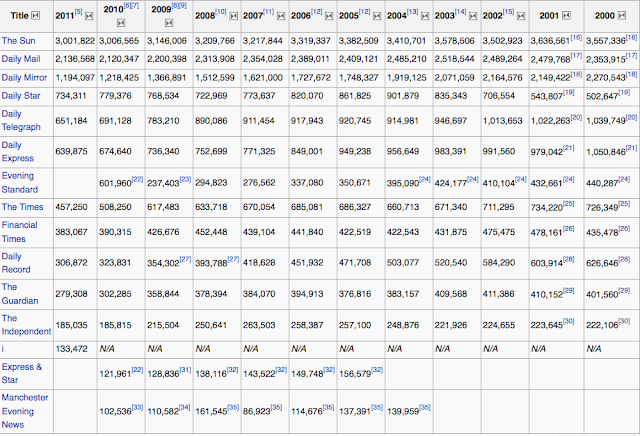Select The Times 2011 value 457,250
This screenshot has height=436, width=640.
71,207
